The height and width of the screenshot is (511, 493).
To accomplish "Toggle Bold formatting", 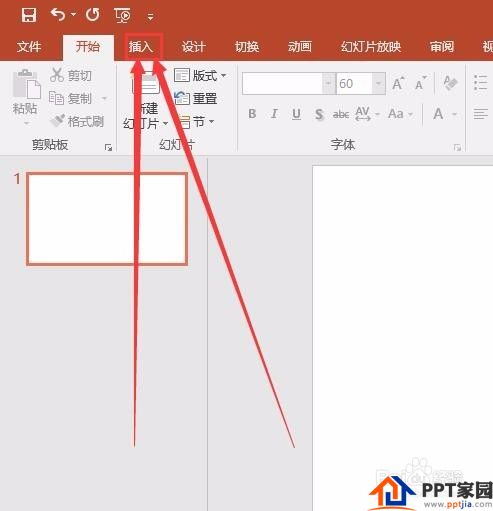I will (x=252, y=114).
